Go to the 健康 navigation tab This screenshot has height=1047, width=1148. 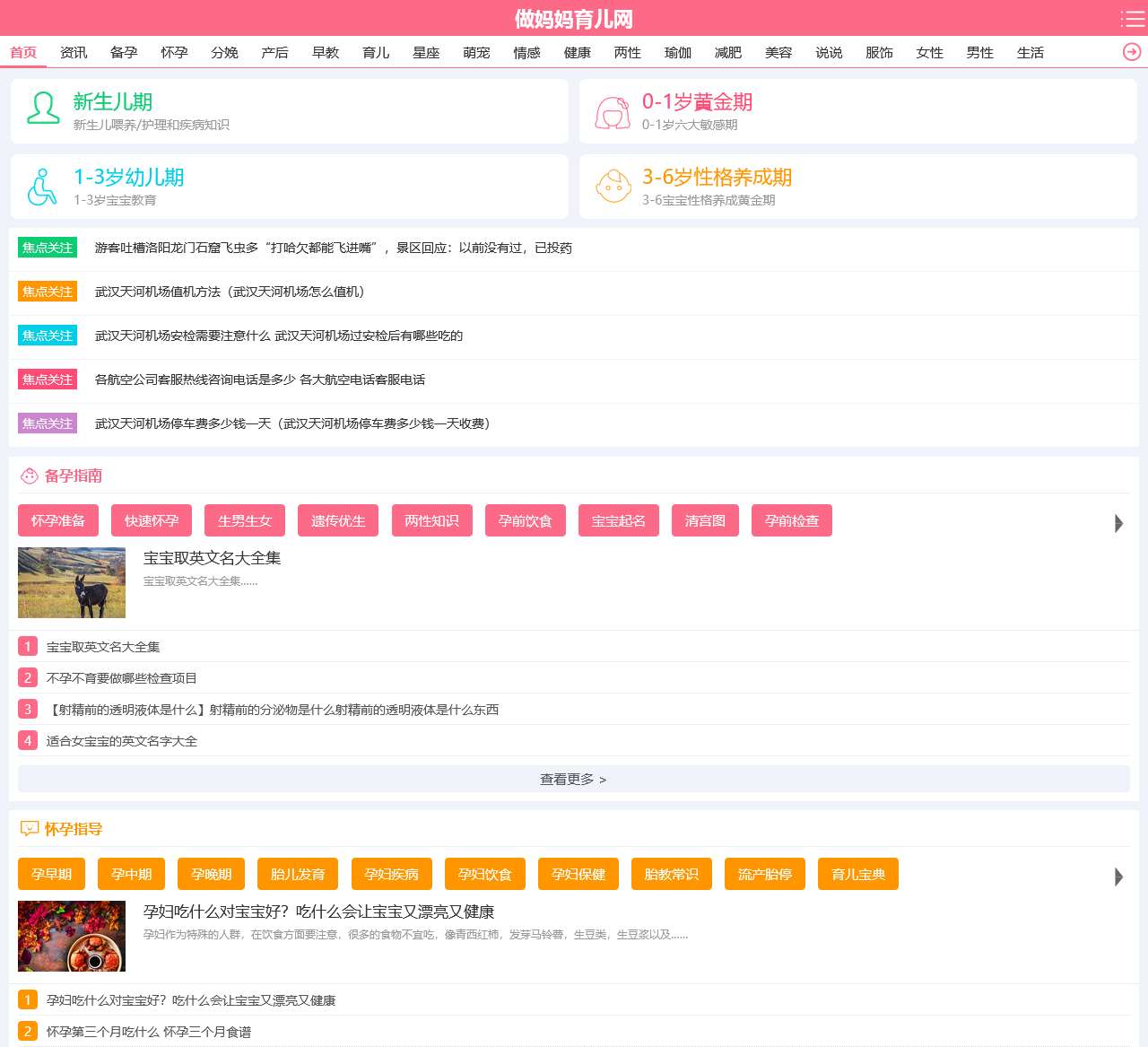click(578, 53)
